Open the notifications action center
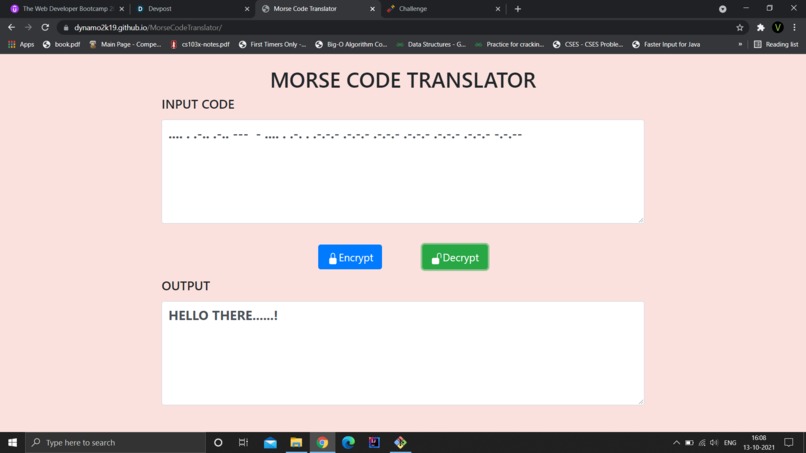Viewport: 806px width, 453px height. click(x=789, y=442)
